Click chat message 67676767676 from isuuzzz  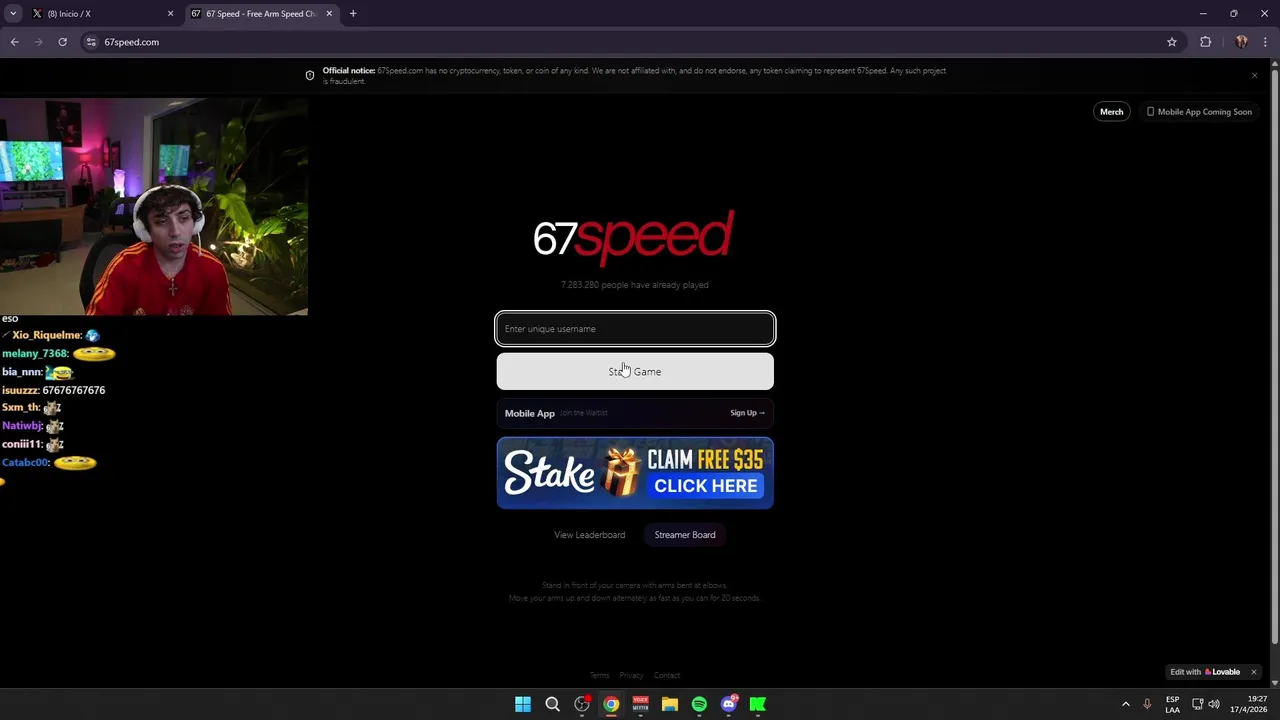click(74, 390)
